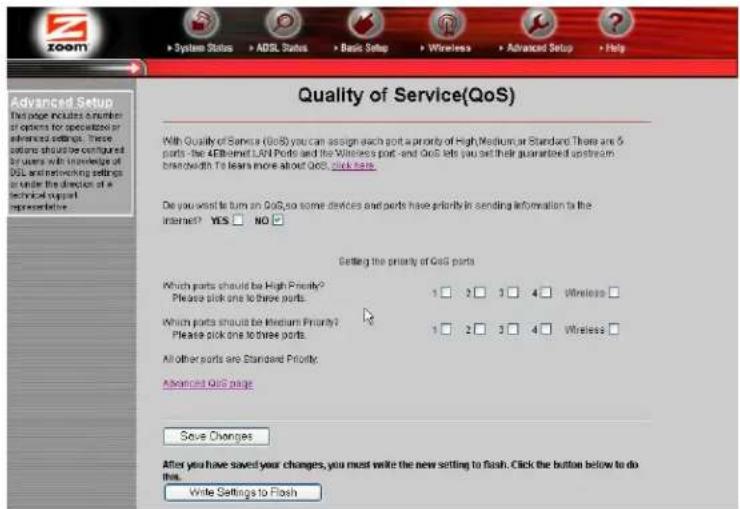
Task: Open the Basic Setup icon
Action: click(365, 22)
